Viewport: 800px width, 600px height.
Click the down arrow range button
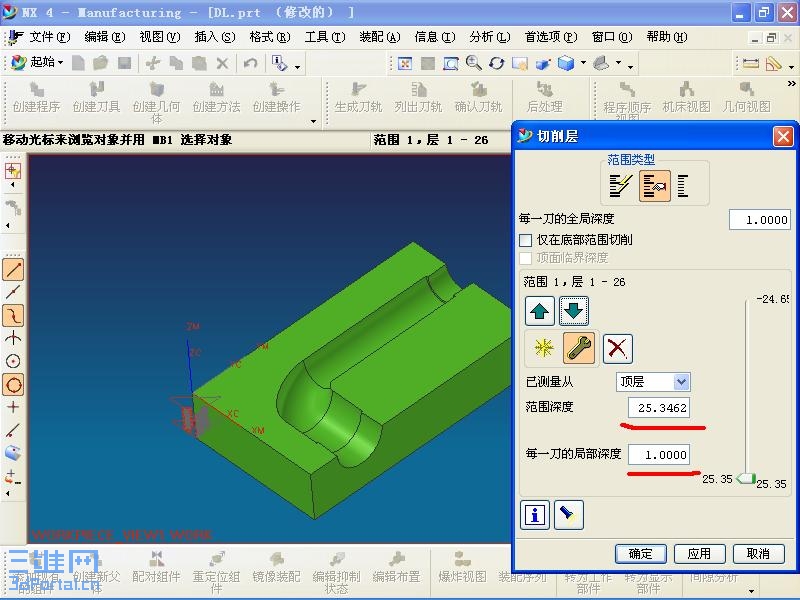[x=574, y=311]
